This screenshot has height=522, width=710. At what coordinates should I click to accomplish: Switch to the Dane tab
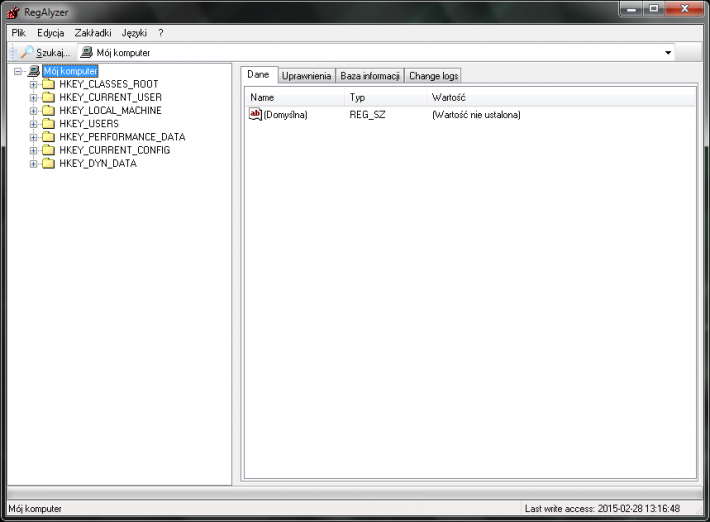click(259, 75)
